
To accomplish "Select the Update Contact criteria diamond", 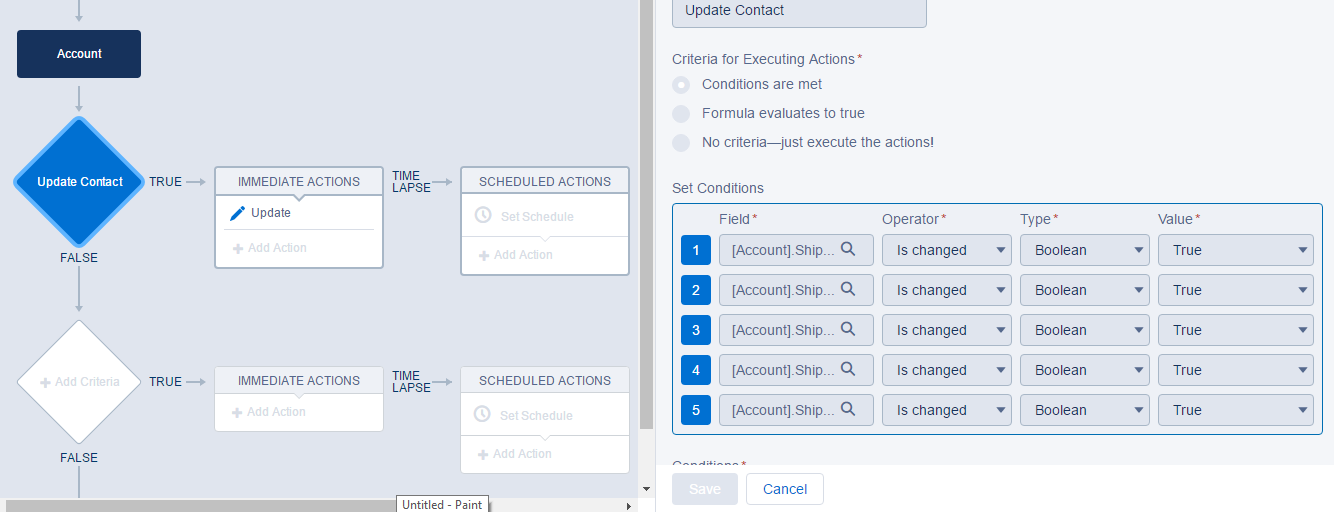I will 79,182.
